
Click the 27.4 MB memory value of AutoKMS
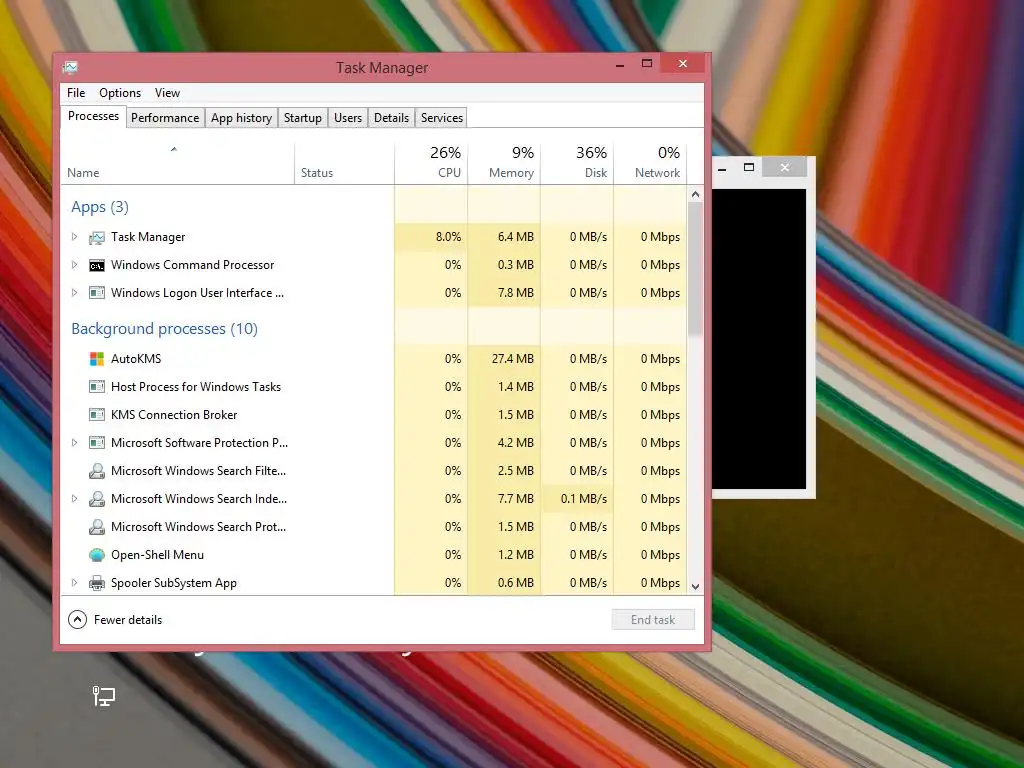tap(513, 359)
